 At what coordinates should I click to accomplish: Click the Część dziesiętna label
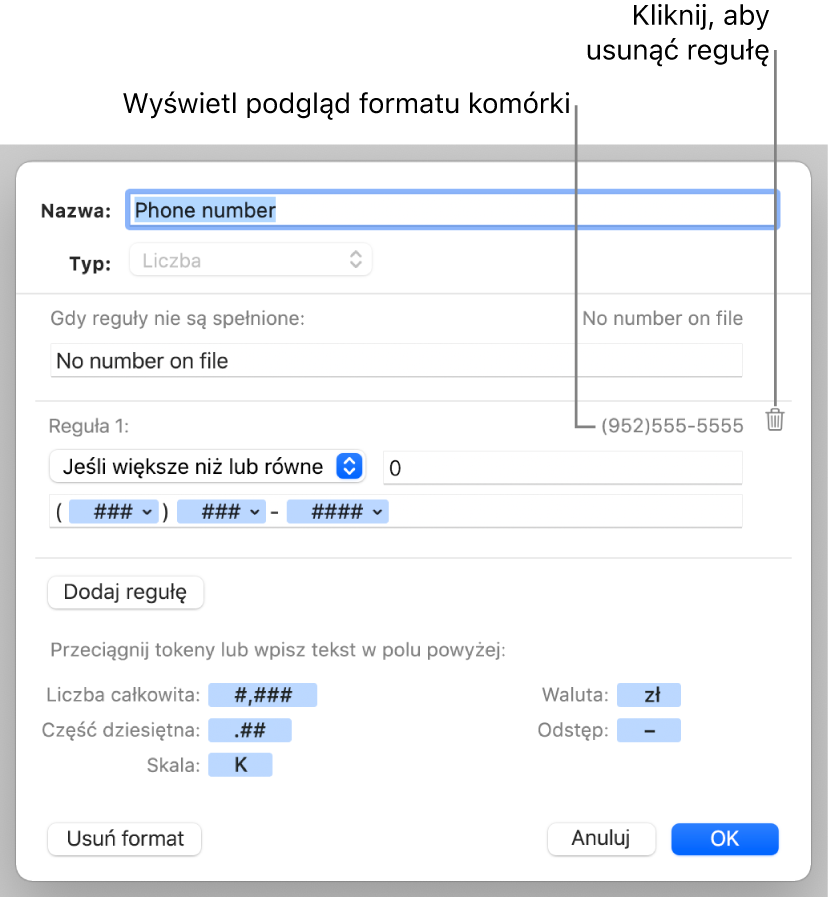point(121,731)
